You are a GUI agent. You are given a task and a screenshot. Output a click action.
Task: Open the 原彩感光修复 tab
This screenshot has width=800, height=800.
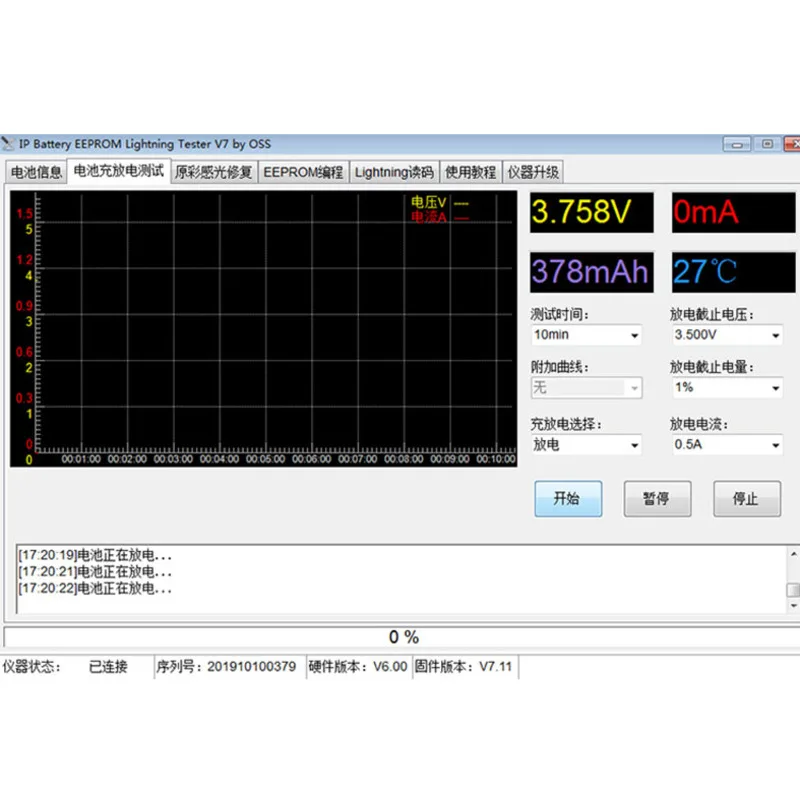[x=214, y=172]
